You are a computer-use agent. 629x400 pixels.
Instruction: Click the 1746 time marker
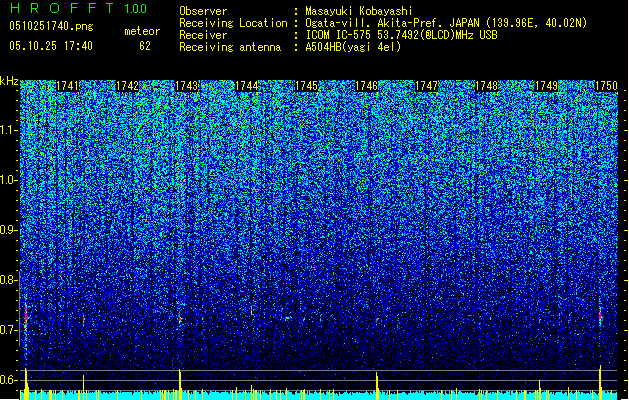click(367, 86)
